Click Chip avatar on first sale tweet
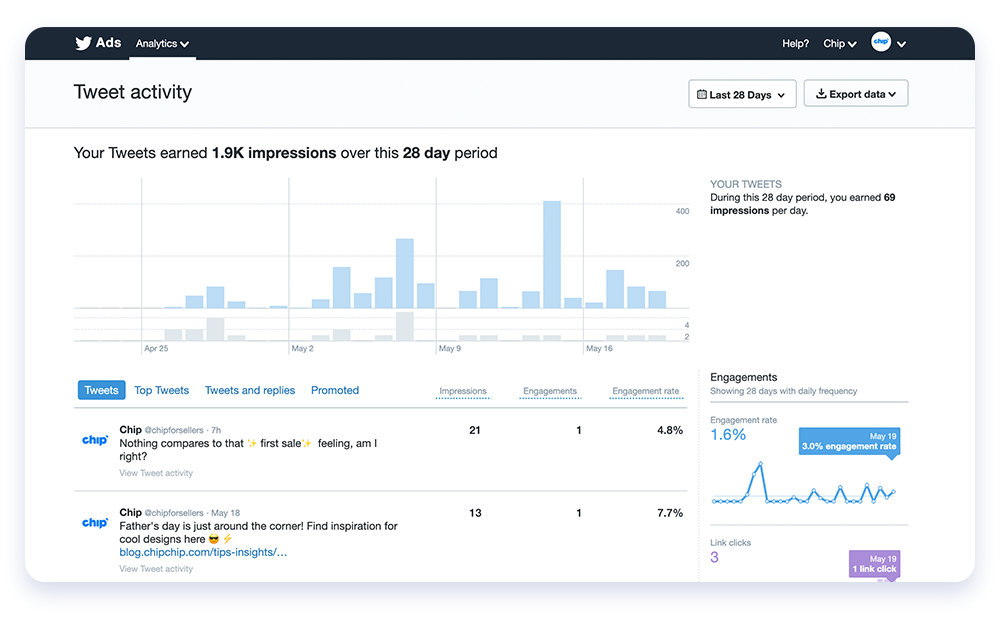Image resolution: width=1000 pixels, height=623 pixels. (x=95, y=440)
